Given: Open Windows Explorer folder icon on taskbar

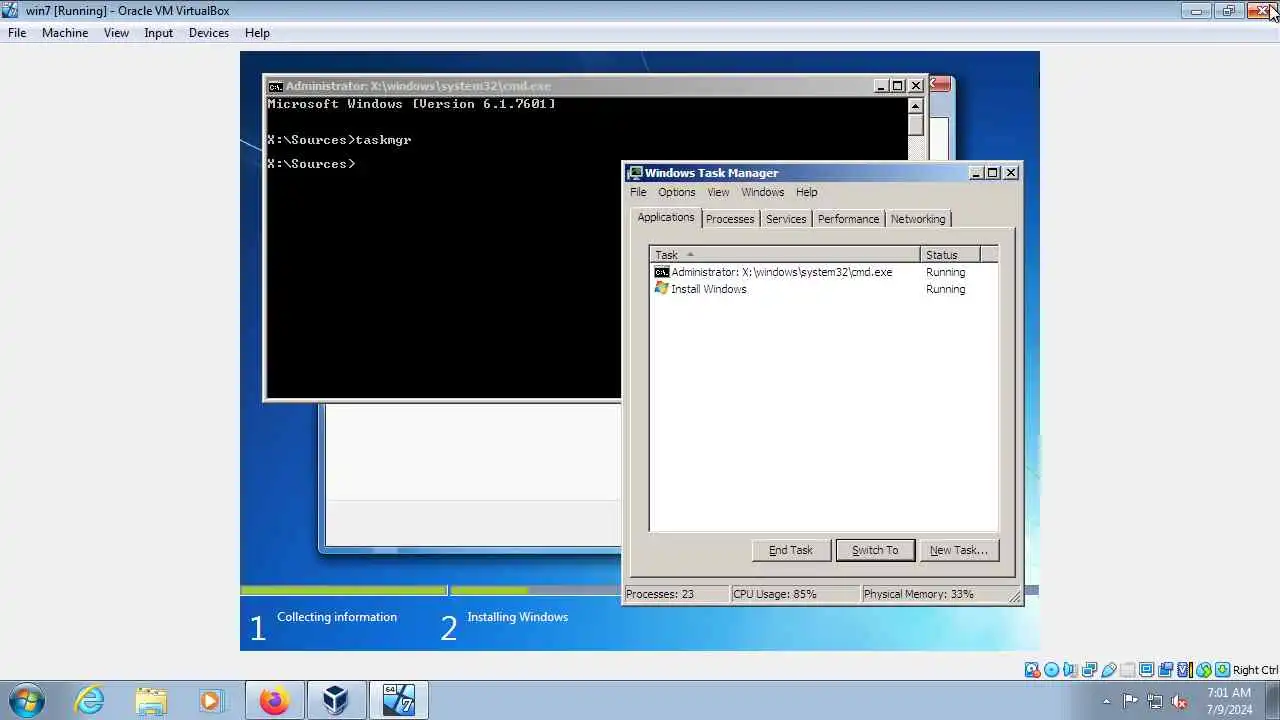Looking at the screenshot, I should click(151, 700).
